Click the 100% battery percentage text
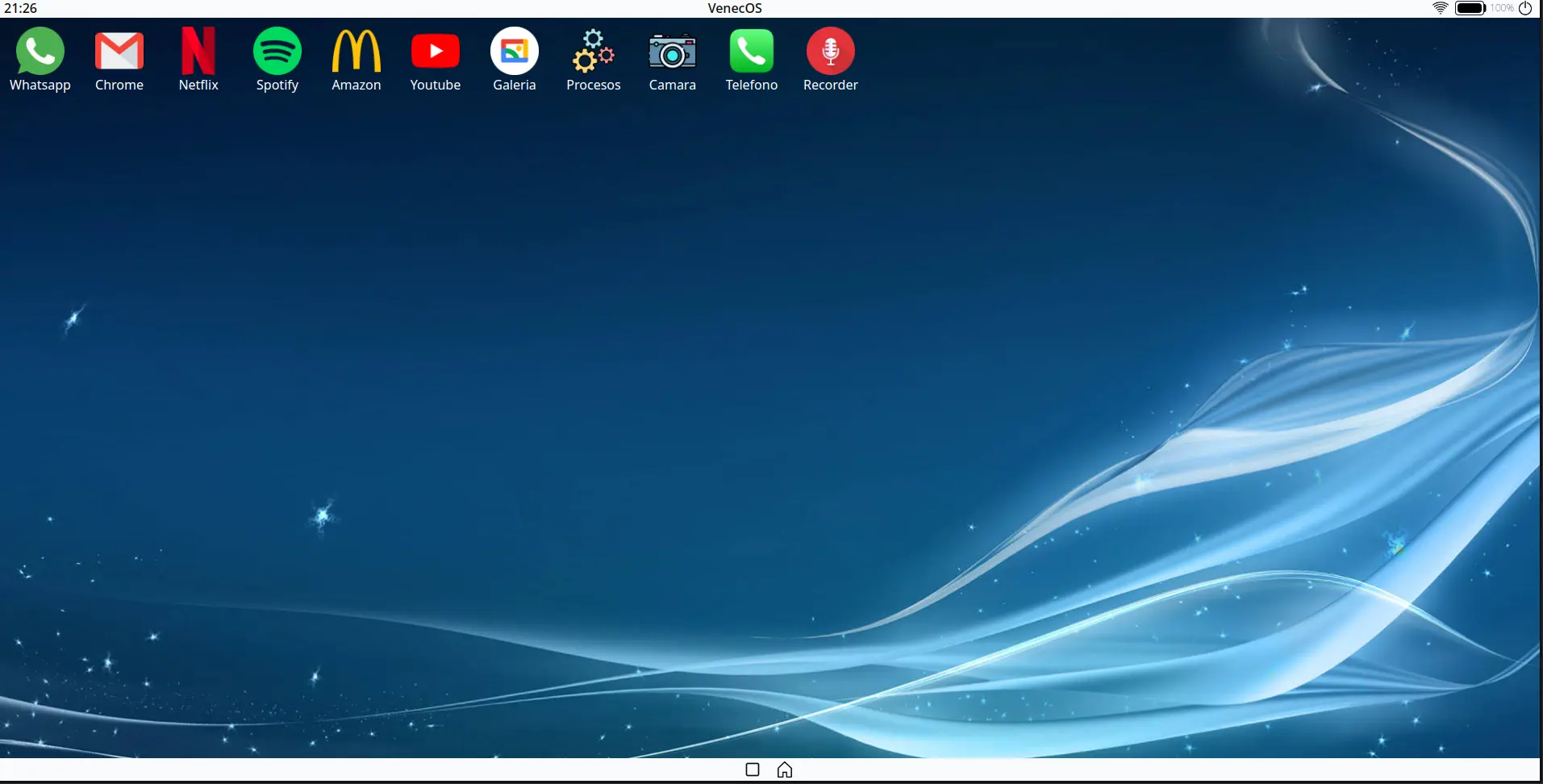Image resolution: width=1543 pixels, height=784 pixels. pyautogui.click(x=1501, y=8)
